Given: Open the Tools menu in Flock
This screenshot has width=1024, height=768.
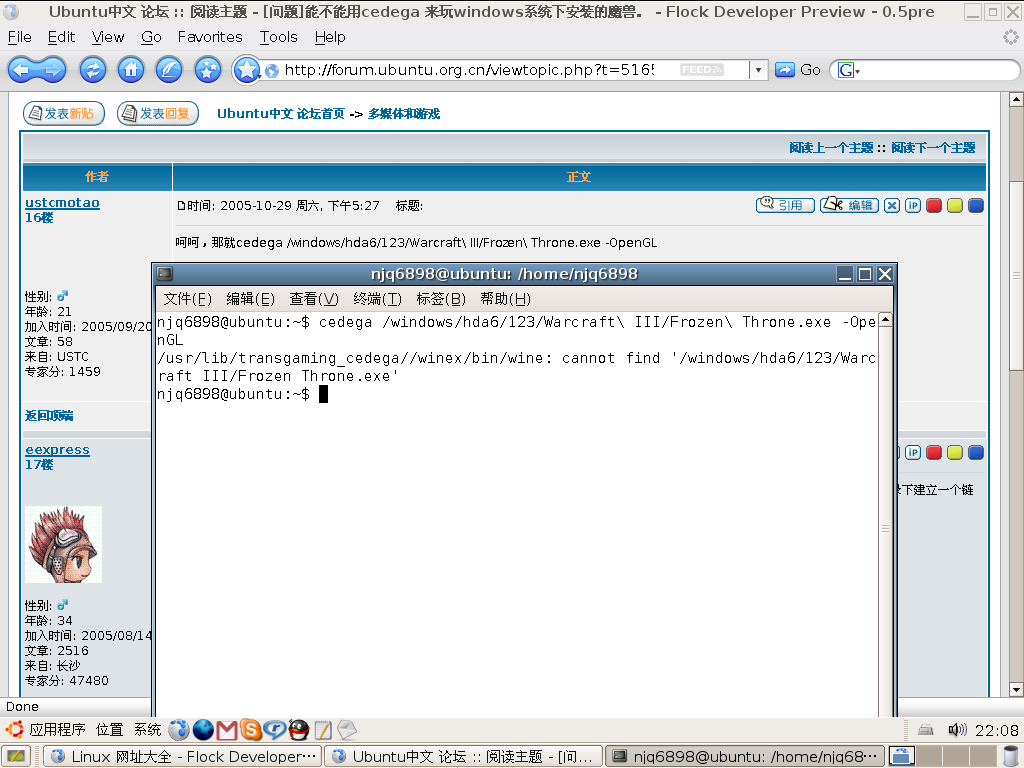Looking at the screenshot, I should click(x=278, y=37).
